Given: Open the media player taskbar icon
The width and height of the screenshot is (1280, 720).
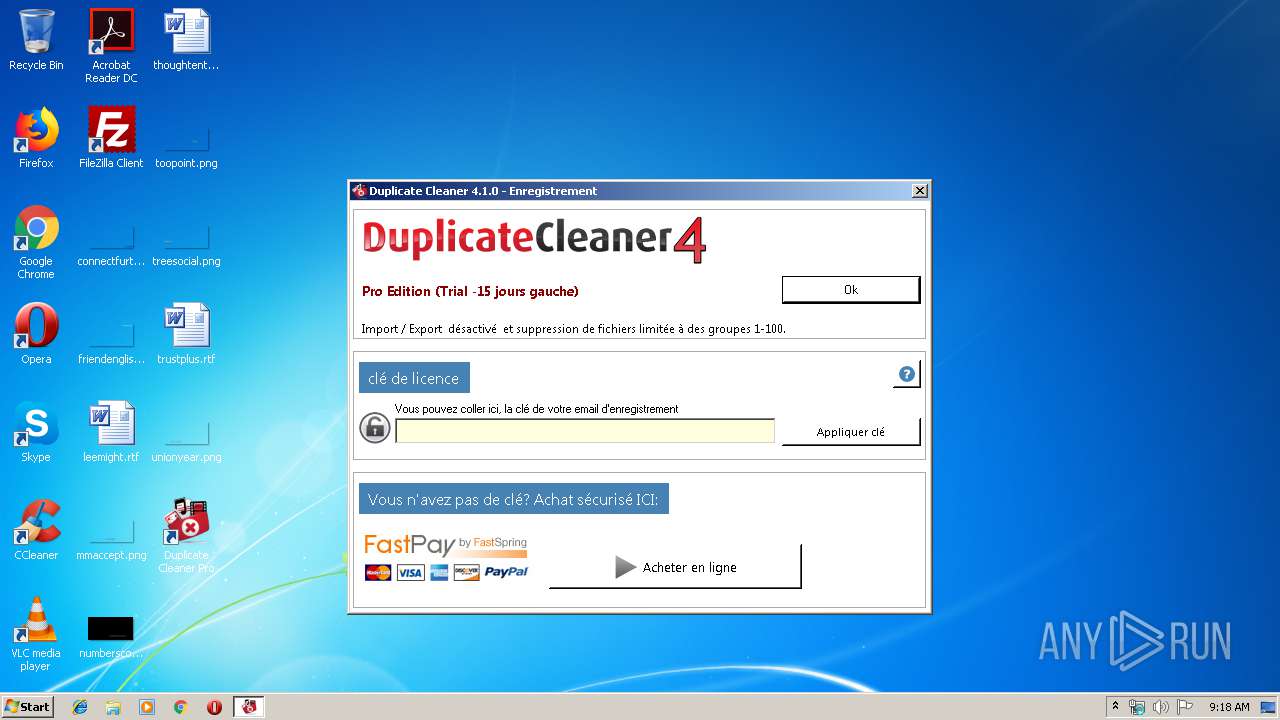Looking at the screenshot, I should tap(147, 707).
